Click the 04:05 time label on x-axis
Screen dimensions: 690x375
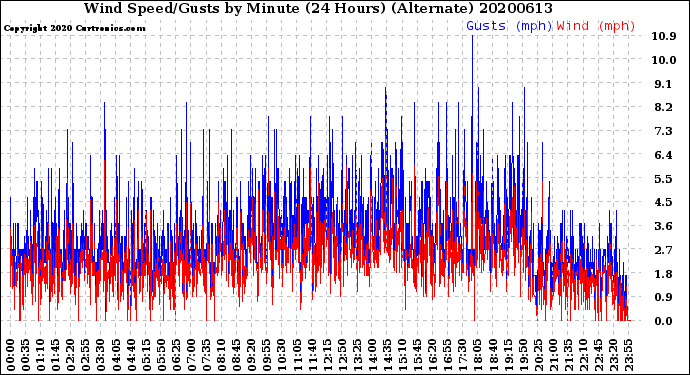(x=116, y=355)
